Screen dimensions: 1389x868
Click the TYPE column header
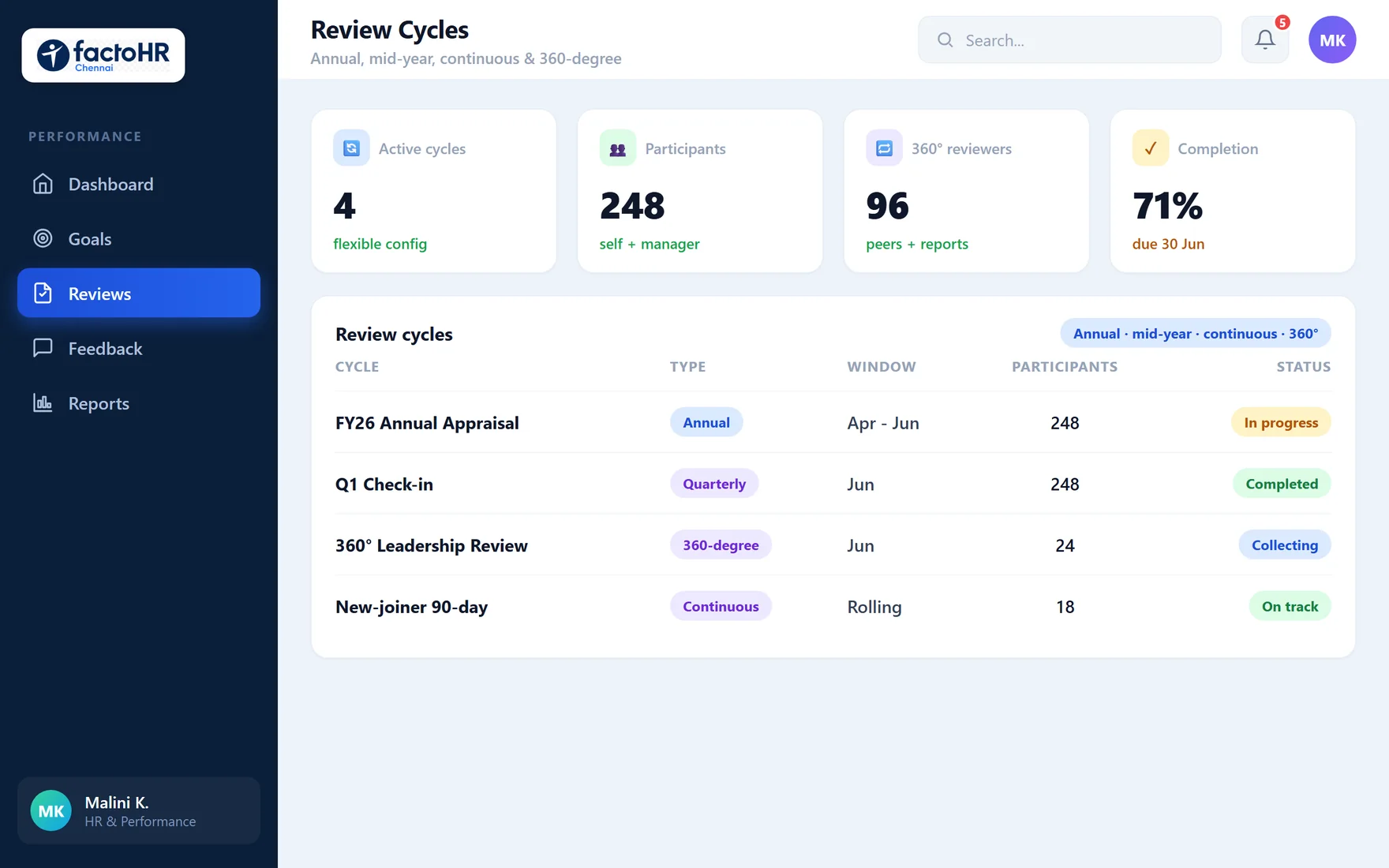[688, 366]
